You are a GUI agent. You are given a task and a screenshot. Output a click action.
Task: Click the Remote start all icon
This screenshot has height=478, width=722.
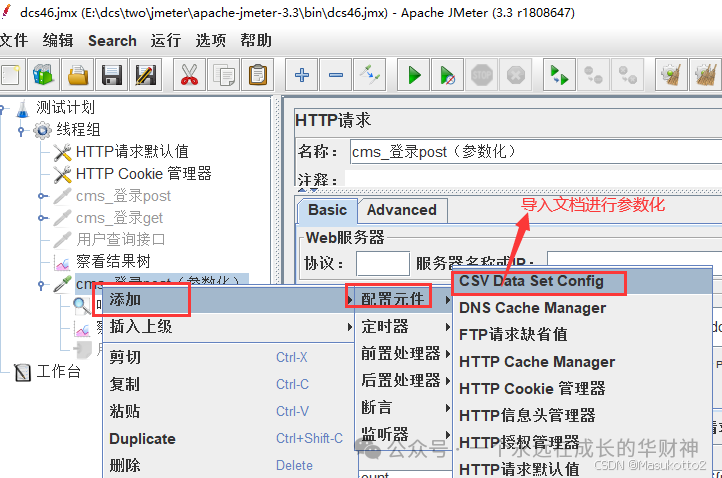[559, 75]
